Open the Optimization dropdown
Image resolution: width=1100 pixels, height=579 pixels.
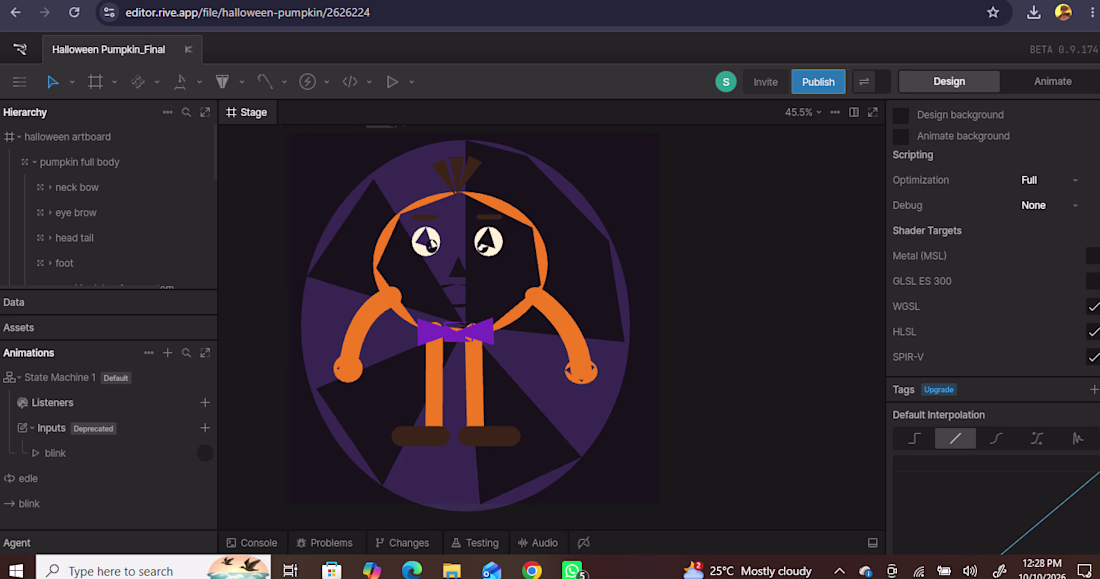(1049, 180)
